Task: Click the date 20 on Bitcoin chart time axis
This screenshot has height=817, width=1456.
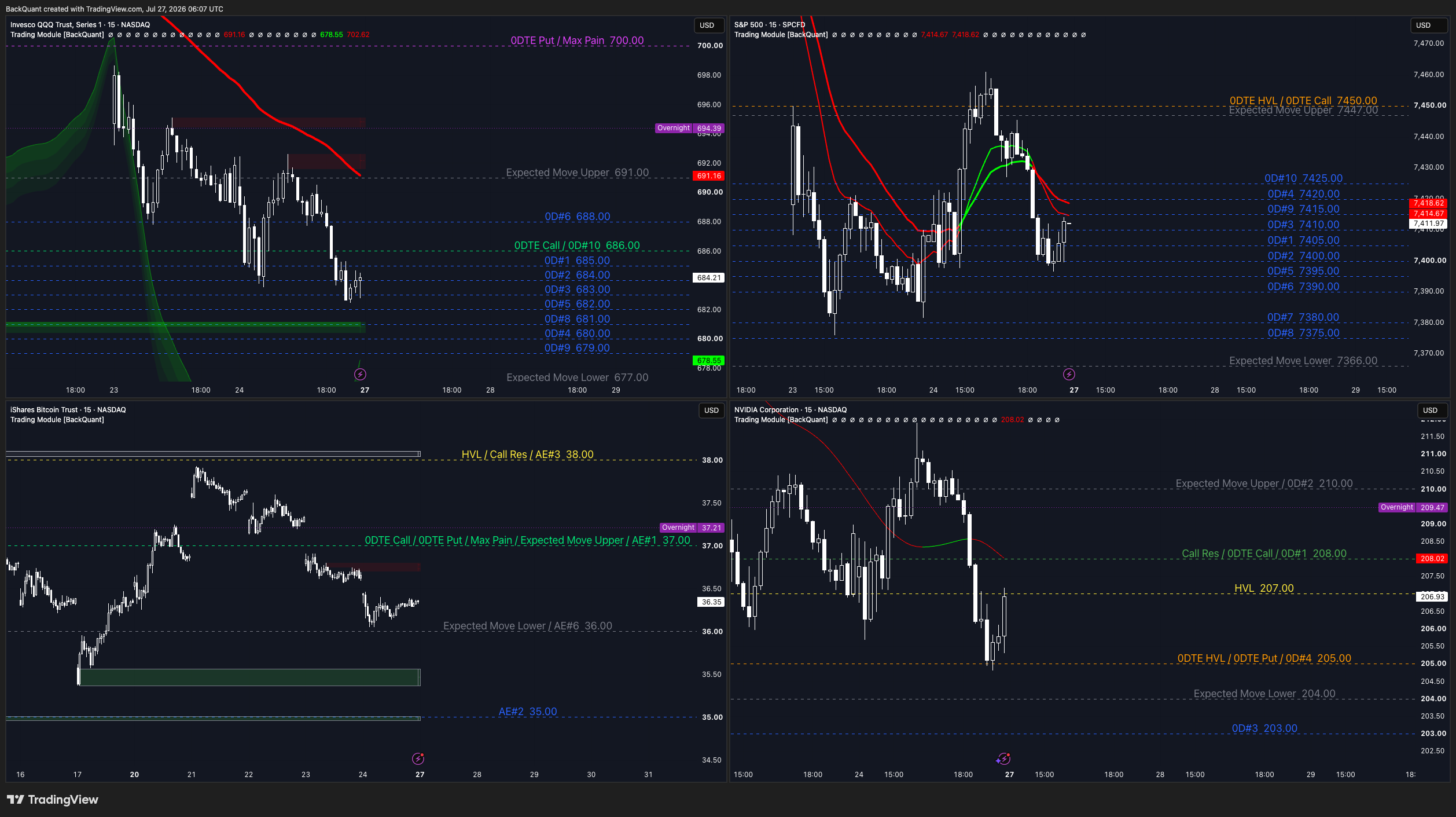Action: click(134, 775)
